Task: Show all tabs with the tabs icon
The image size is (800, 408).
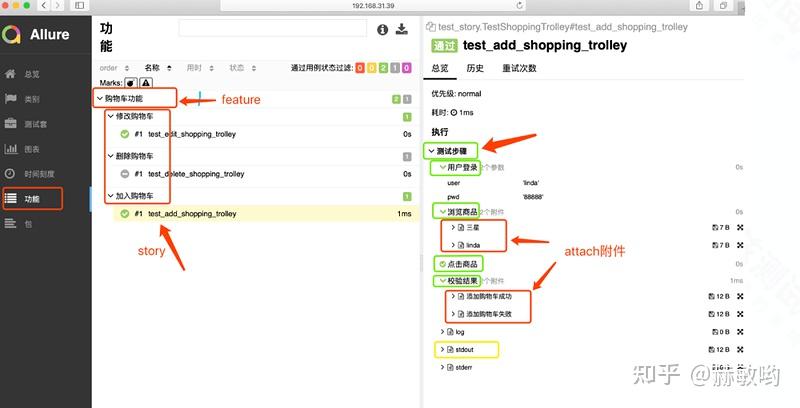Action: pos(723,5)
